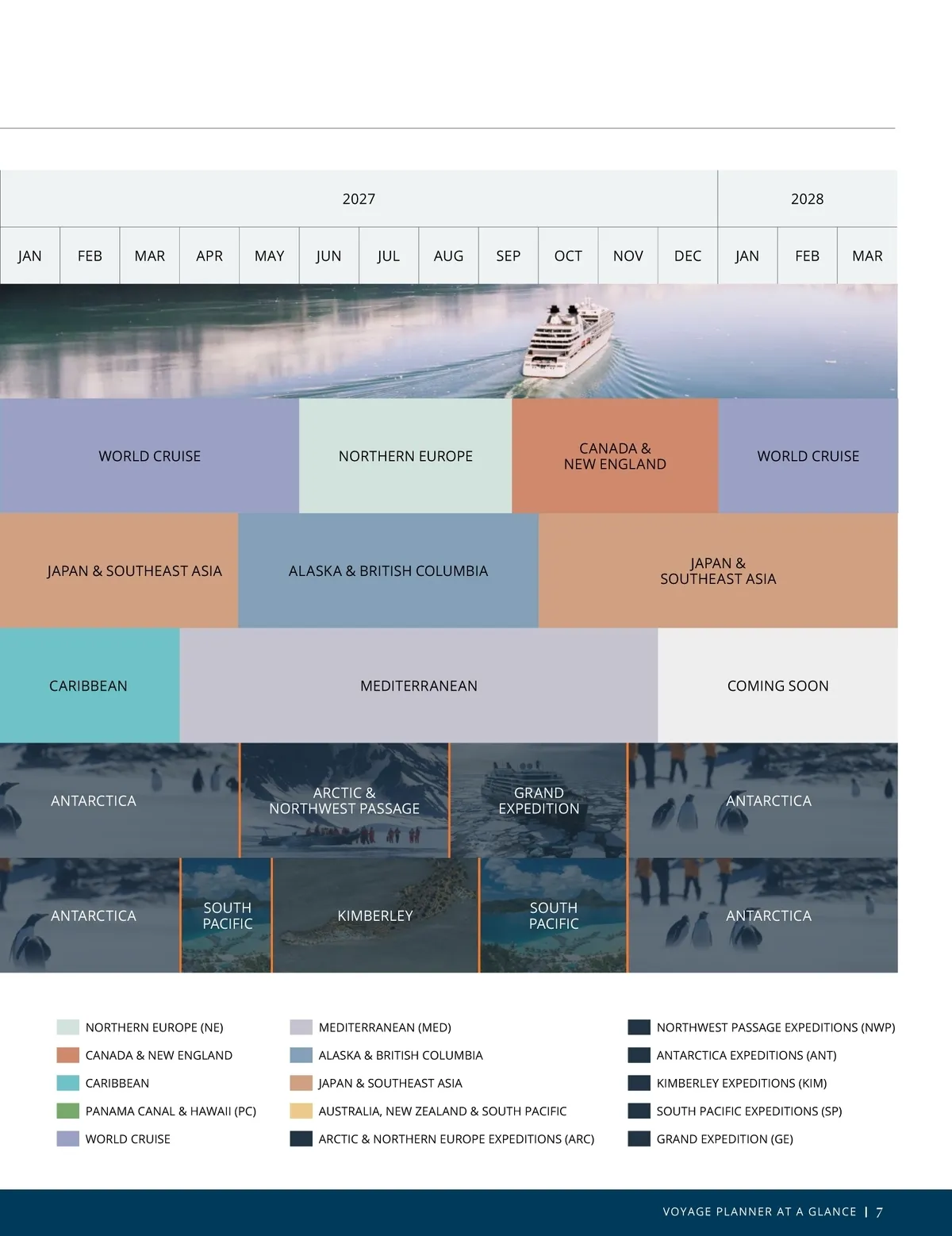Click the Grand Expedition (GE) legend swatch

[639, 1138]
